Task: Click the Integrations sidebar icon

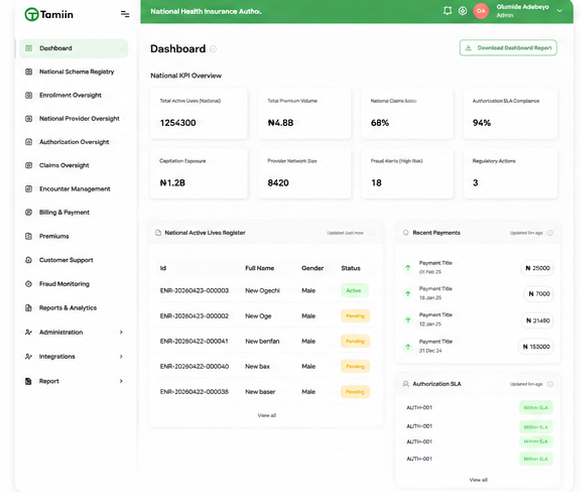Action: click(x=29, y=356)
